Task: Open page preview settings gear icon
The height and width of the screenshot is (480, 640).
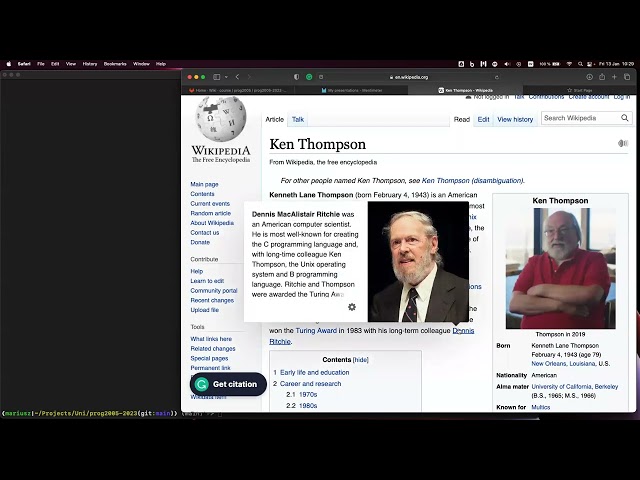Action: coord(352,307)
